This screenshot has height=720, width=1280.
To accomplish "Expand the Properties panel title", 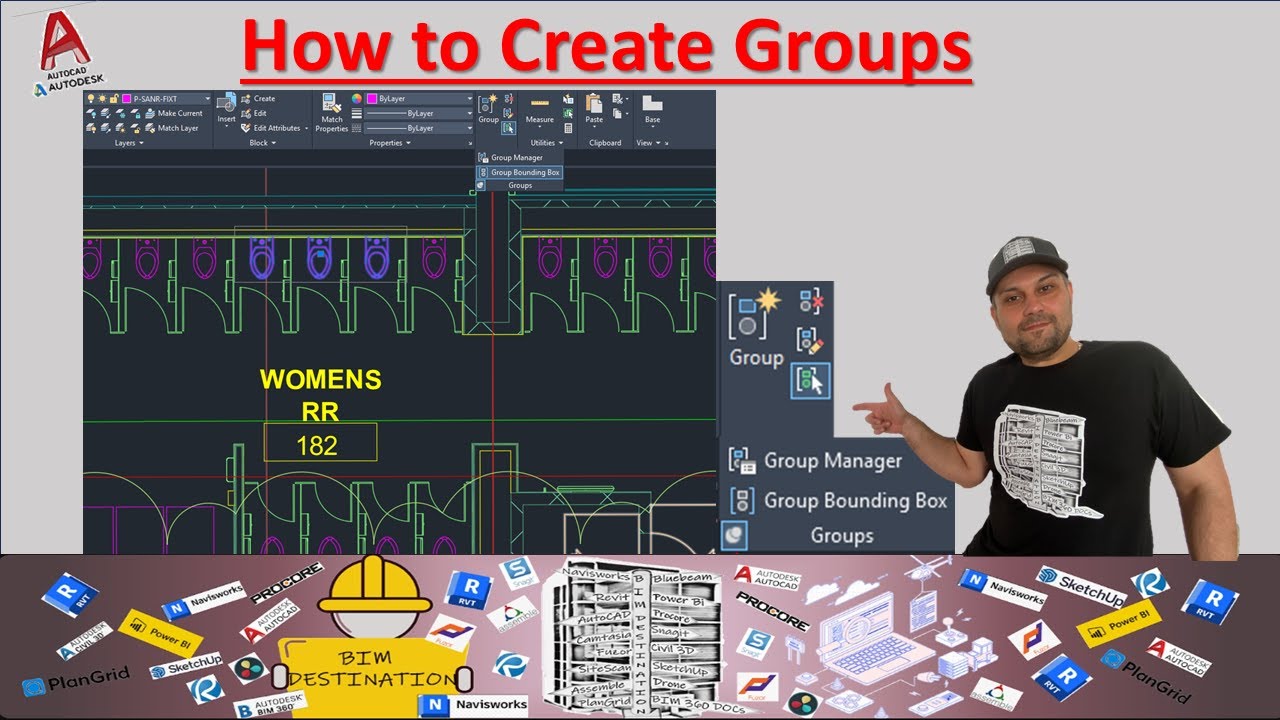I will click(x=389, y=143).
